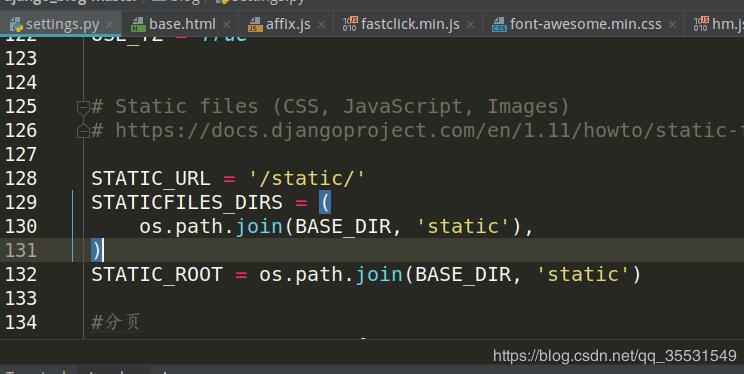The height and width of the screenshot is (374, 744).
Task: Click BASE_DIR on line 130
Action: point(344,227)
